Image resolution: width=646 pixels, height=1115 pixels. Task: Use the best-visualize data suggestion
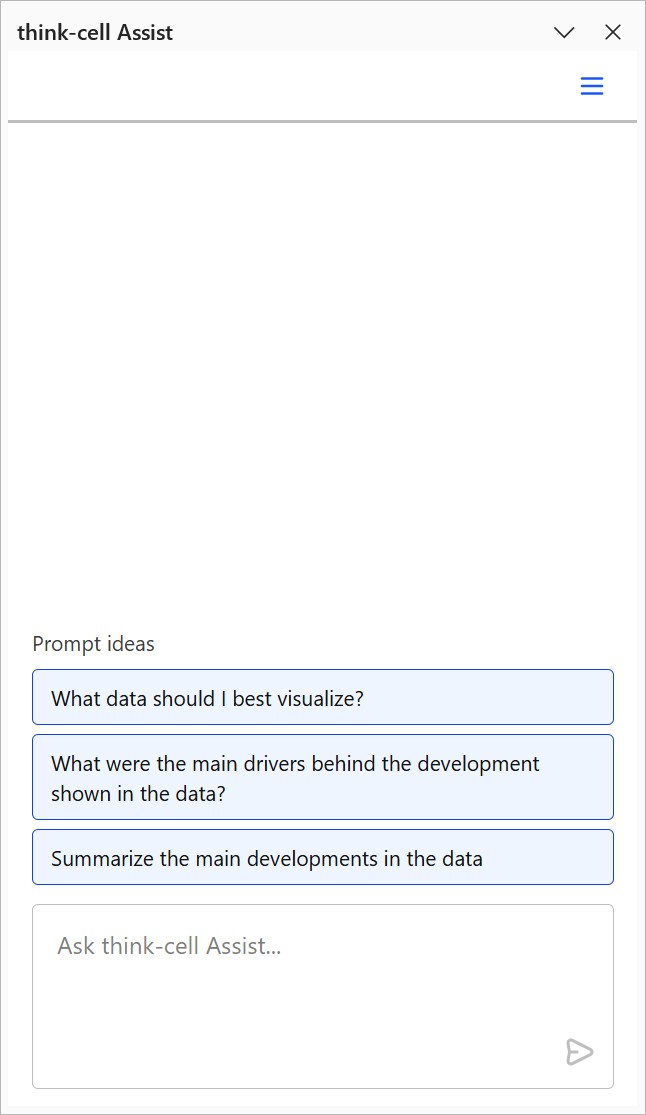(x=323, y=697)
